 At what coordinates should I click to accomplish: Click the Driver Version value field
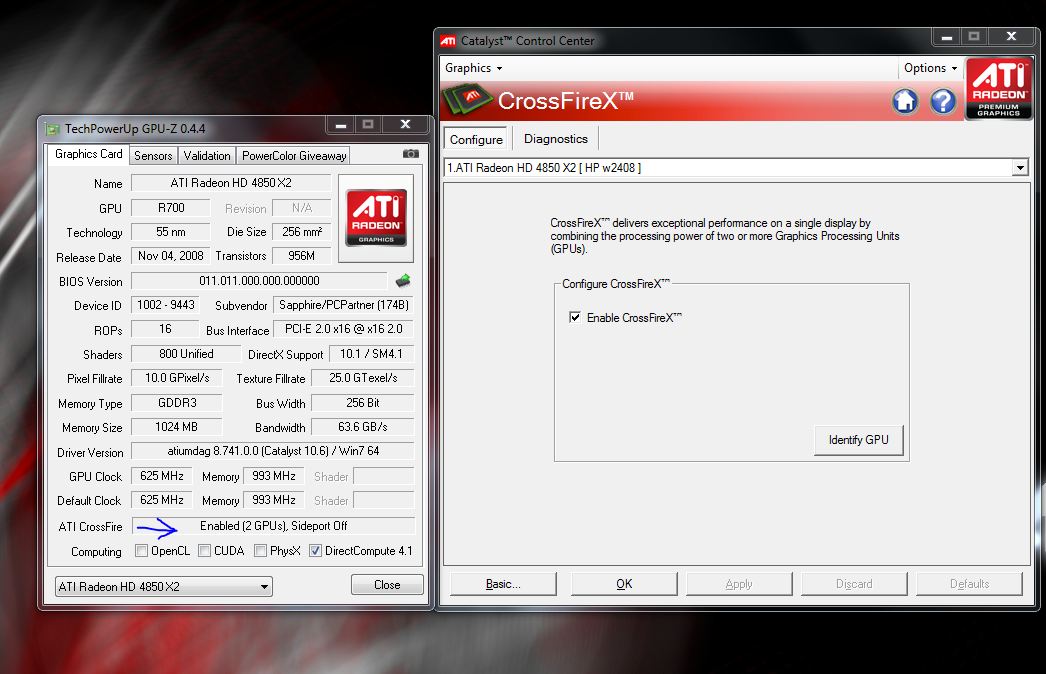[x=273, y=451]
